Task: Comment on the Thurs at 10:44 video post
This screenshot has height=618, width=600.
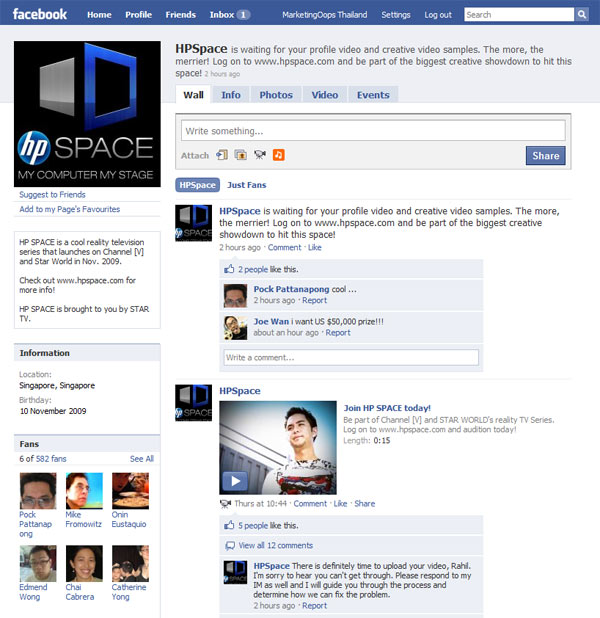Action: (310, 504)
